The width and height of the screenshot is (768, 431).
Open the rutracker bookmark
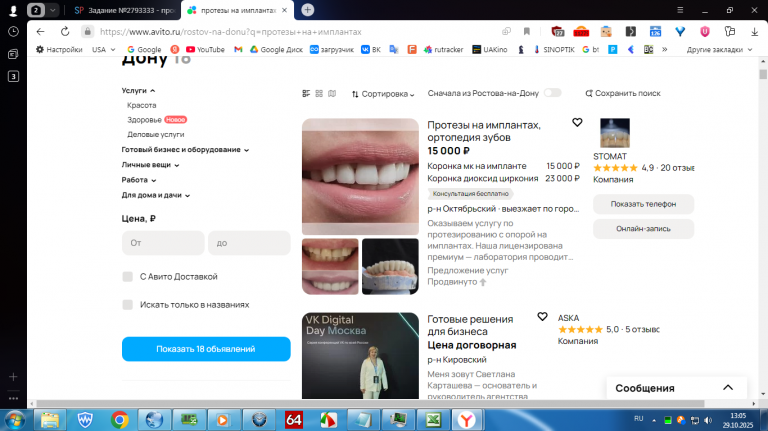(443, 49)
